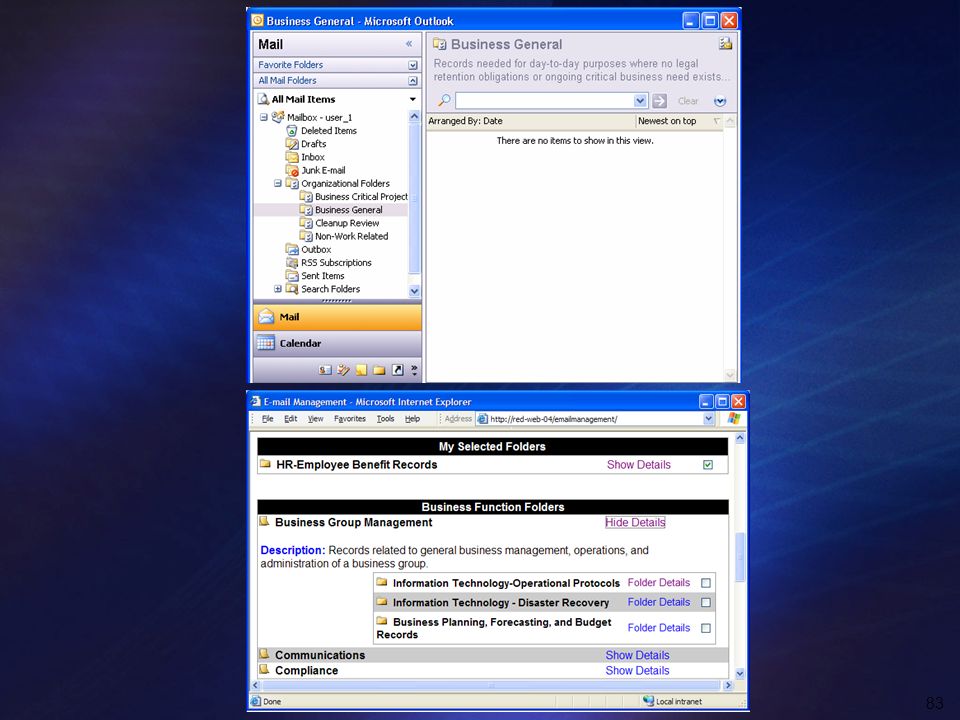Click Folder Details for Business Planning, Forecasting, and Budget
Viewport: 960px width, 720px height.
coord(659,628)
